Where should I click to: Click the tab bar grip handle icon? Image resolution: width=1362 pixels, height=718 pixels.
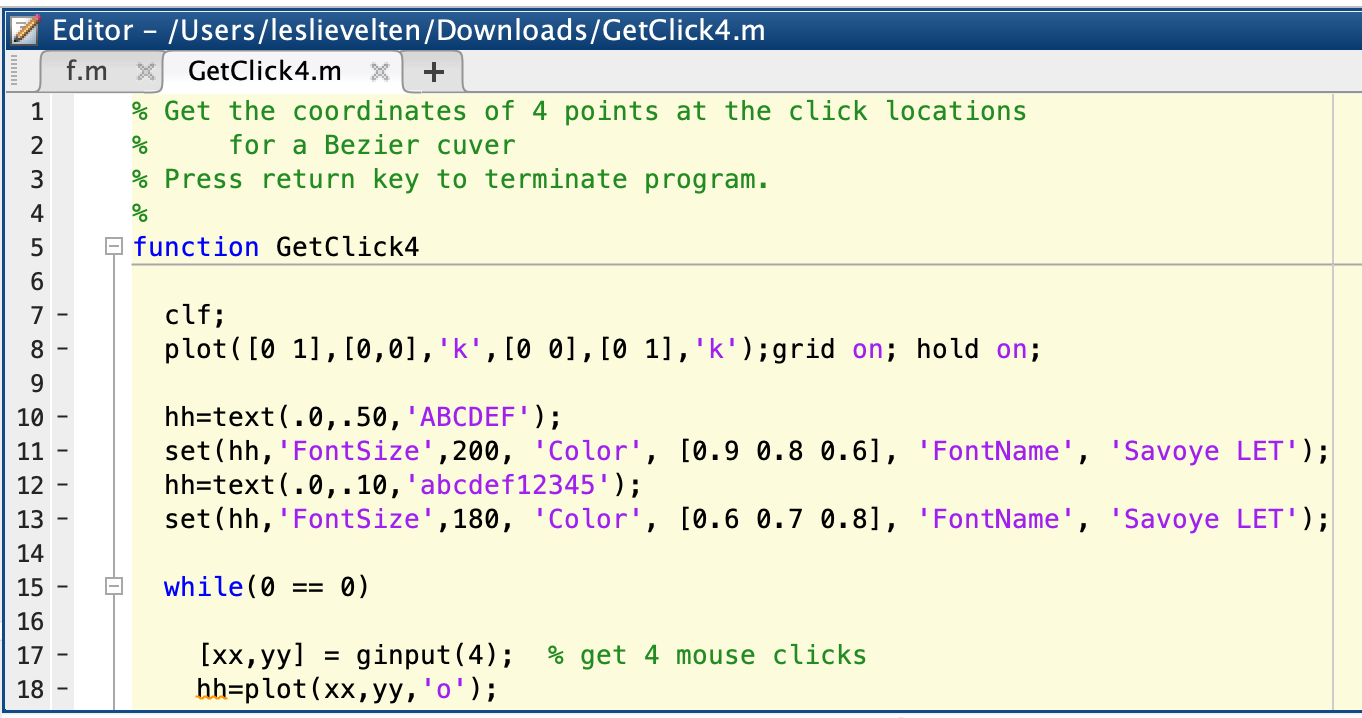[x=12, y=71]
